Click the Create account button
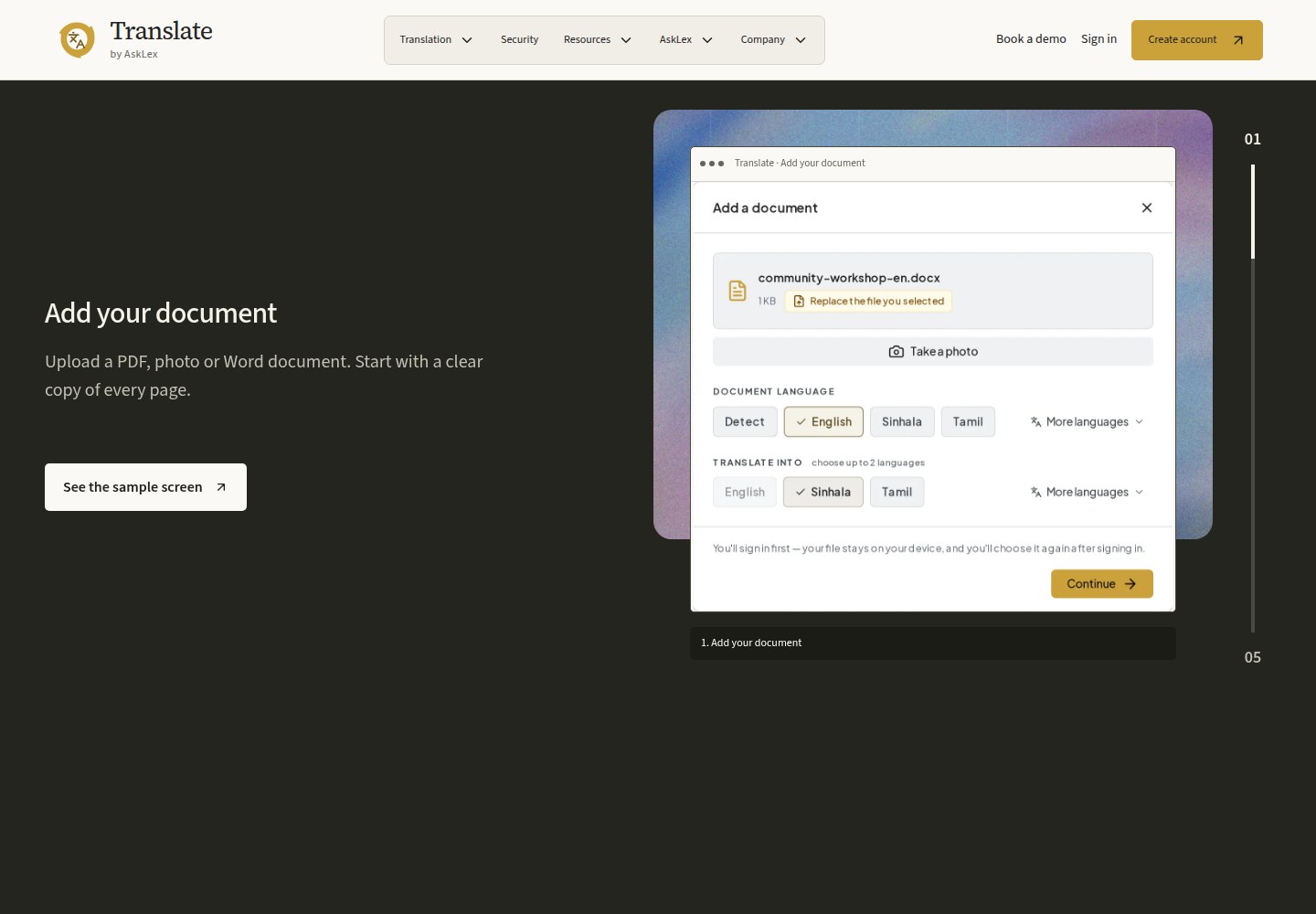1316x914 pixels. 1197,40
